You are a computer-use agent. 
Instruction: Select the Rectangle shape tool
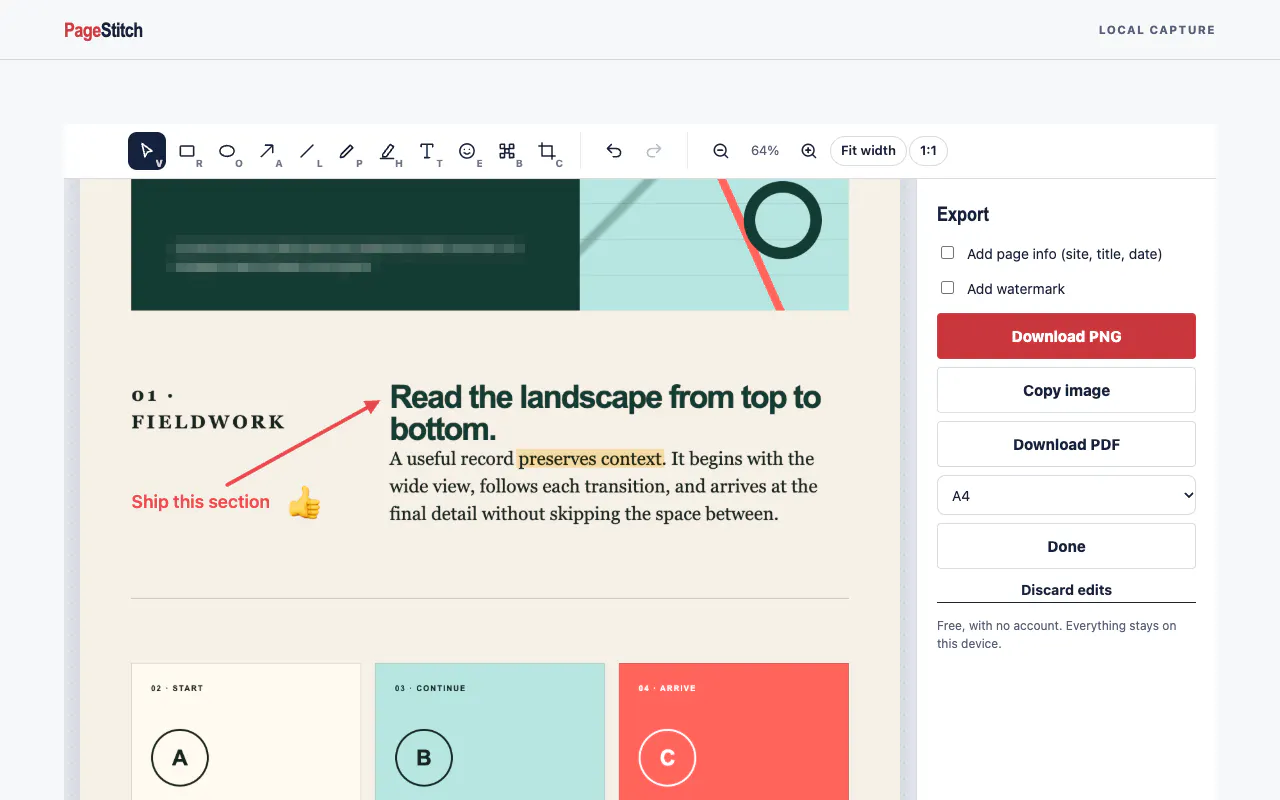187,151
